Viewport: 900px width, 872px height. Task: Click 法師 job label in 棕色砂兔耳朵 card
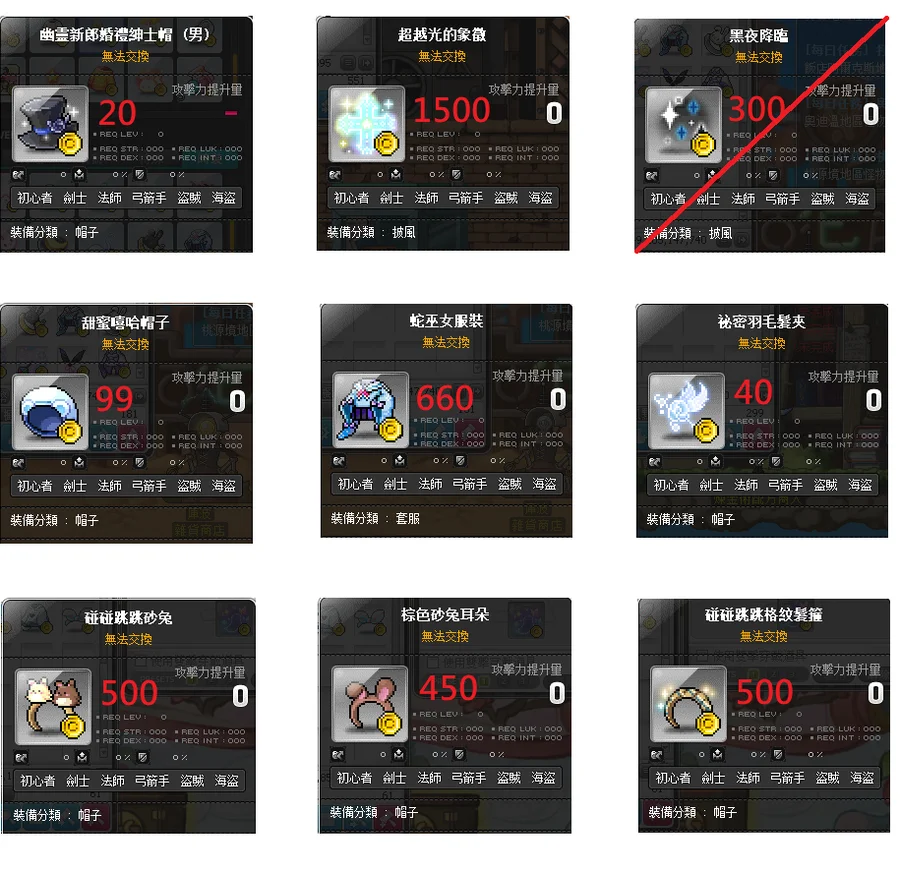(429, 778)
